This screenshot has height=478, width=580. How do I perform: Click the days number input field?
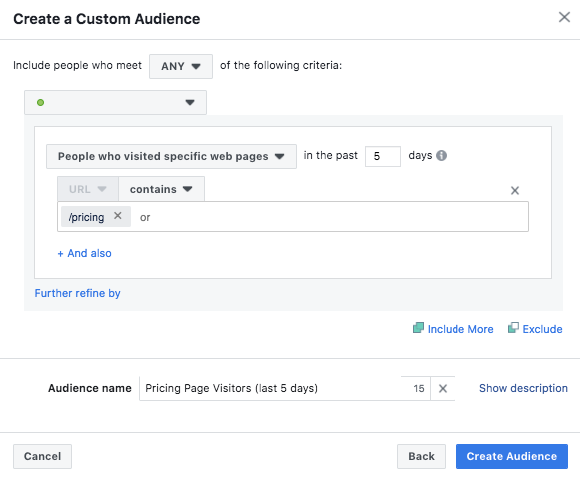click(x=382, y=156)
